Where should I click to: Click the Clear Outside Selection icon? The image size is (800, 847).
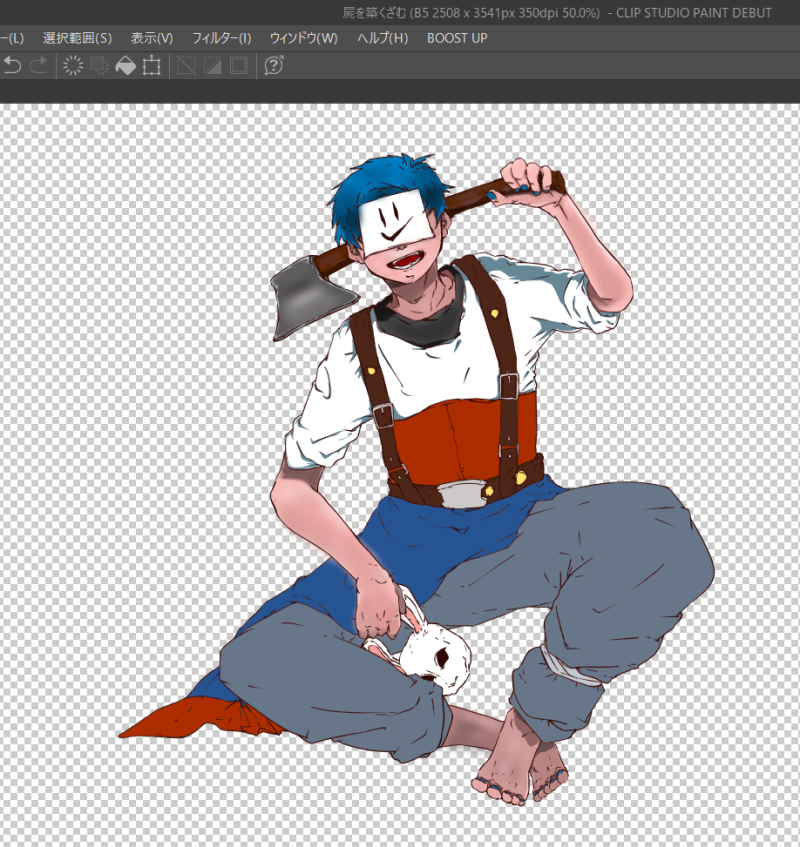point(99,66)
